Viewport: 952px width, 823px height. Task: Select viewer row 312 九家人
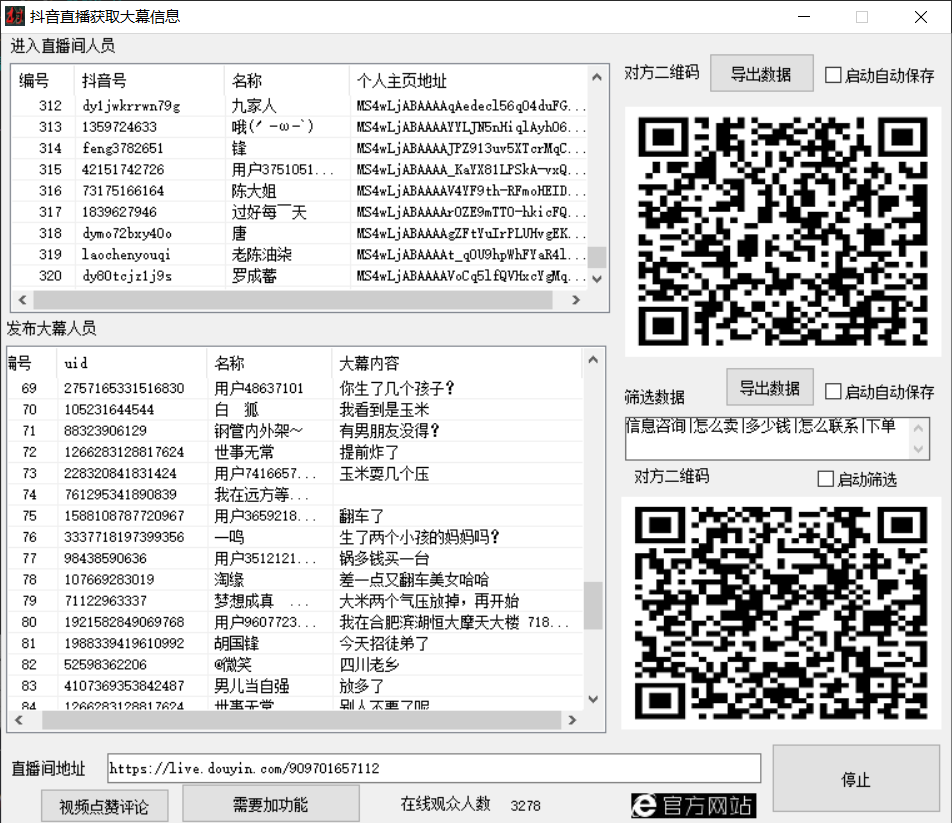[299, 106]
